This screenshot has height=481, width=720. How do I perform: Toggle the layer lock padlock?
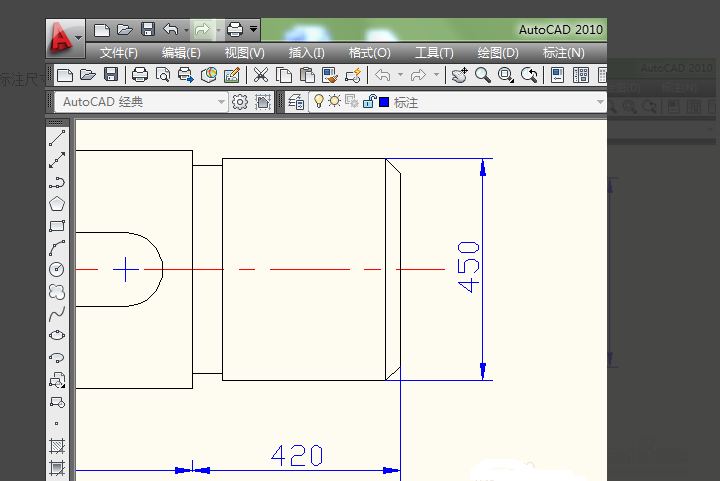tap(369, 101)
